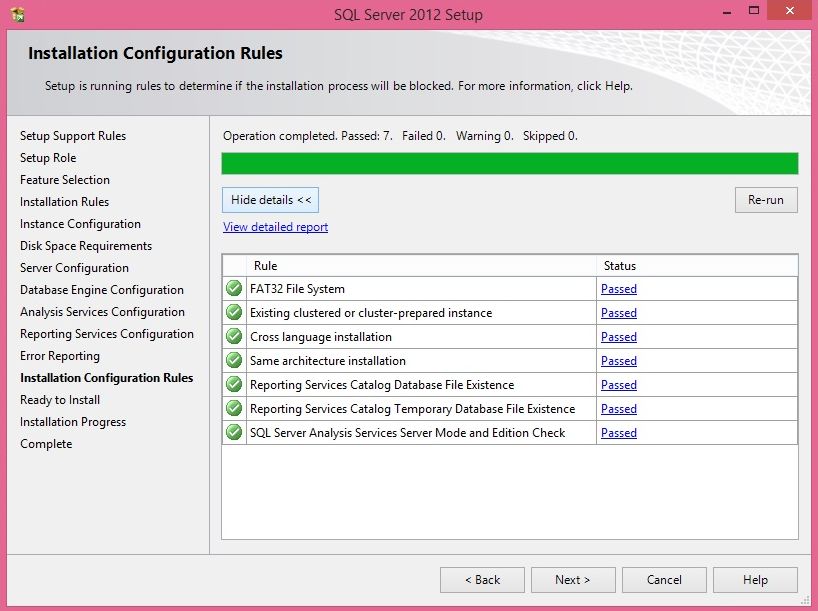Click the green check icon beside FAT32 File System
This screenshot has height=611, width=818.
point(233,288)
